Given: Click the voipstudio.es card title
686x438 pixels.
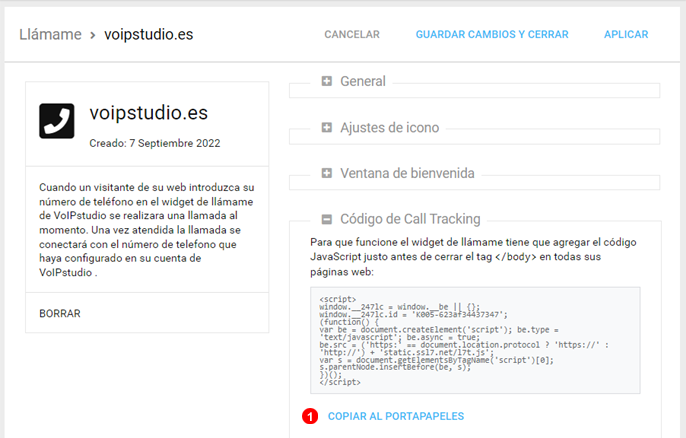Looking at the screenshot, I should 149,113.
